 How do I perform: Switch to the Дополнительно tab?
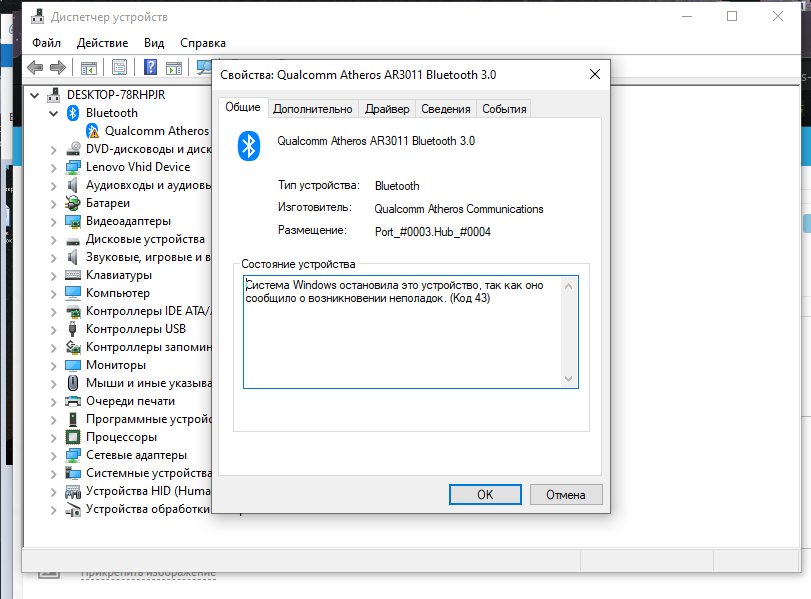point(312,109)
